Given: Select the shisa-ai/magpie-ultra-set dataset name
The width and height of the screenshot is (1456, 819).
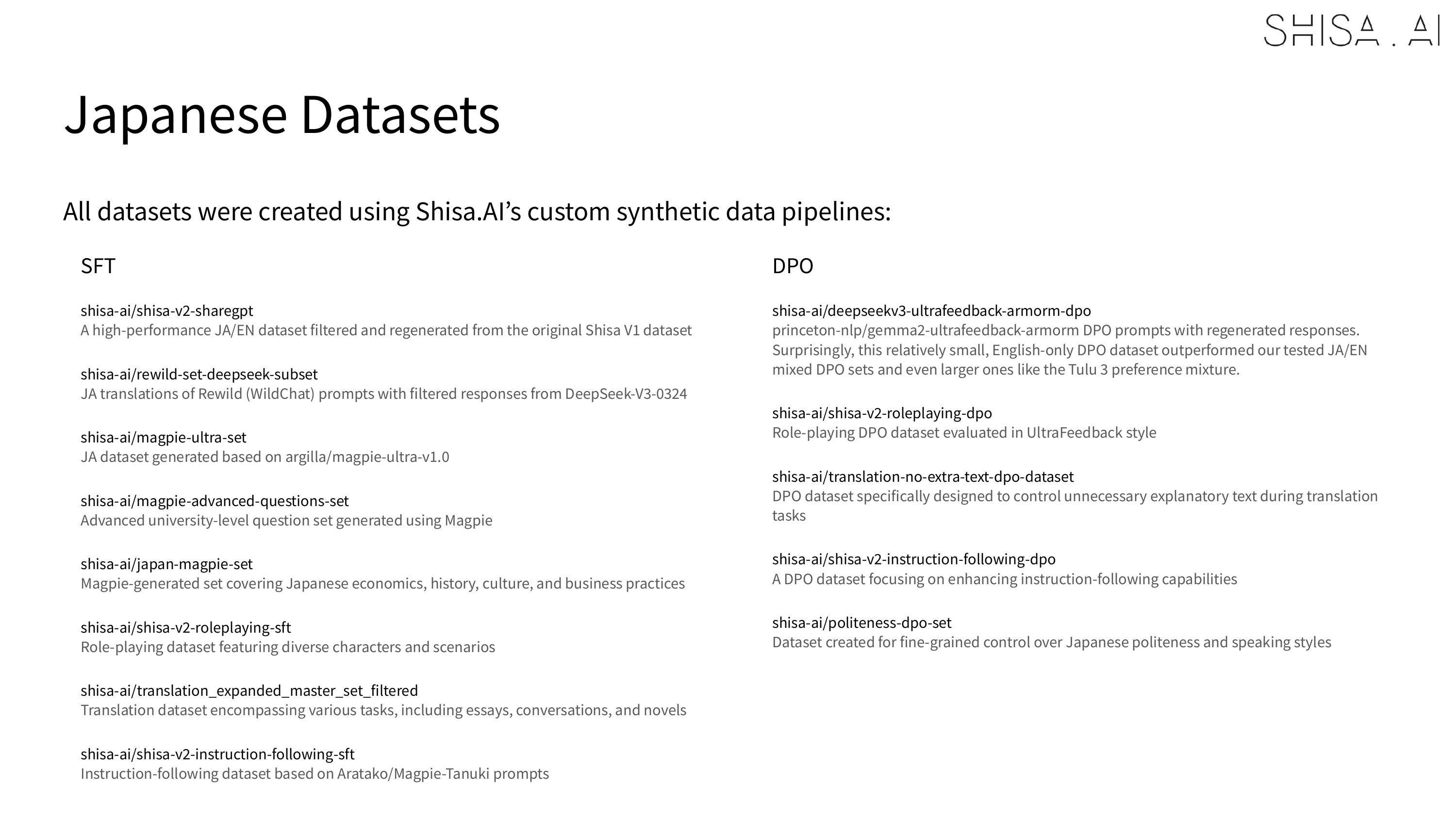Looking at the screenshot, I should 164,437.
